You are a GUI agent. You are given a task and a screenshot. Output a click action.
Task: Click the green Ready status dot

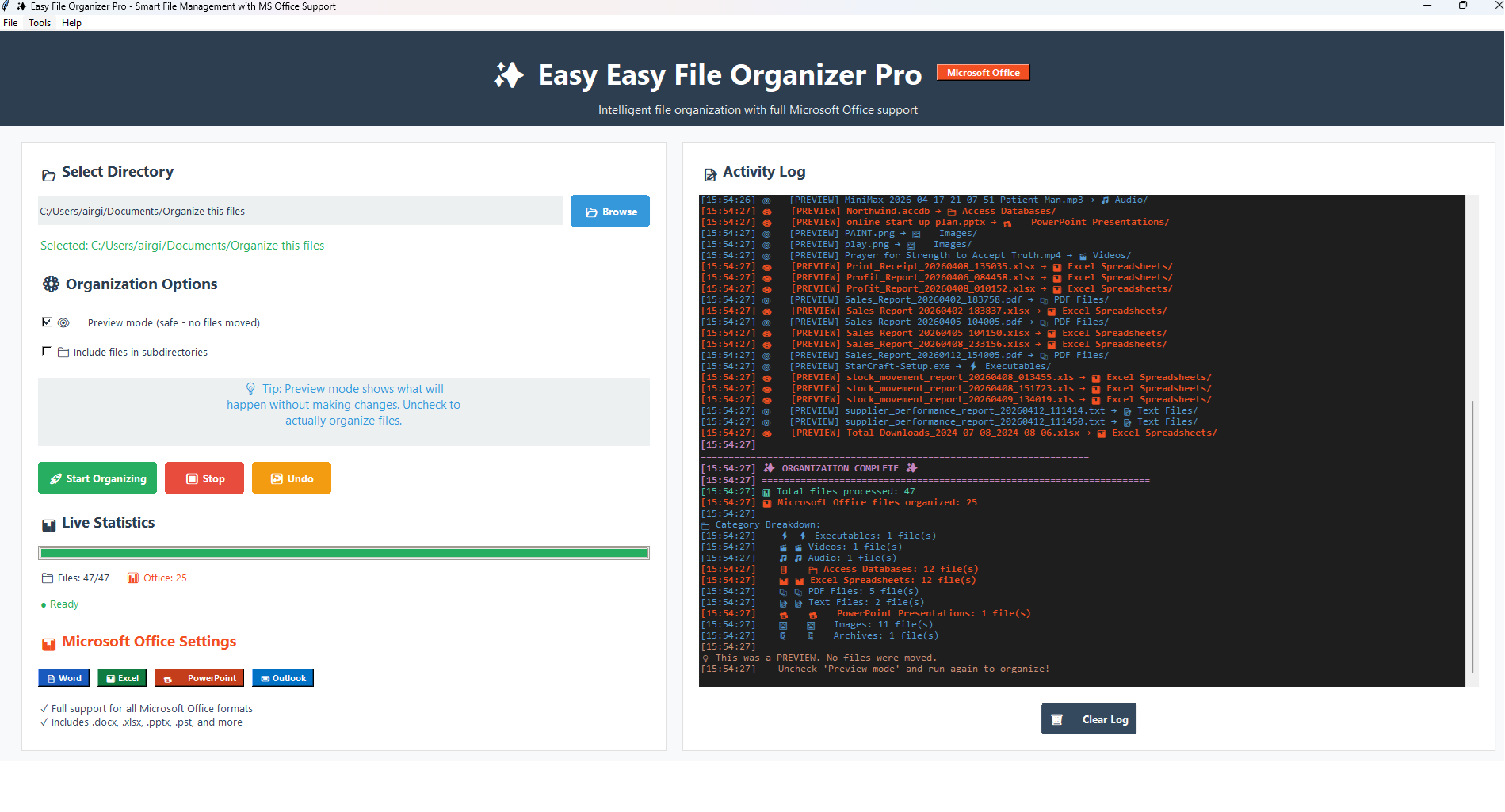(44, 605)
